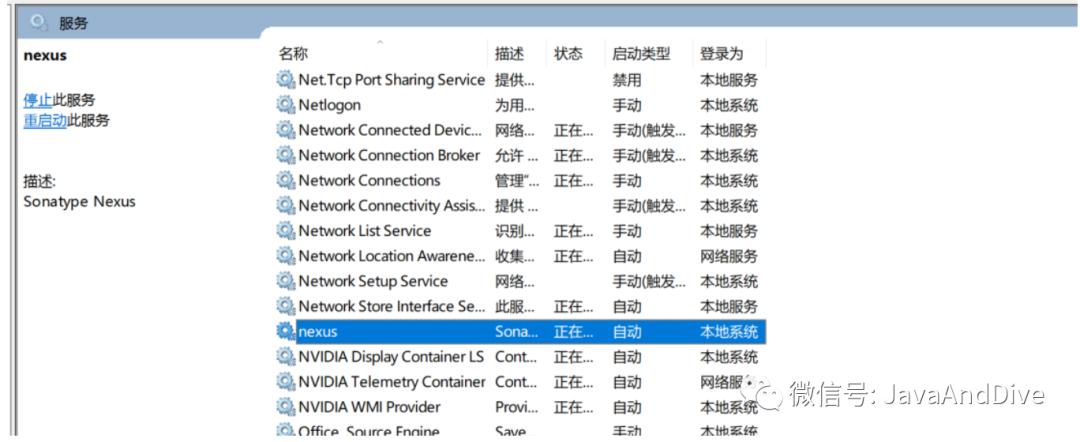Sort services by the 名称 column header
Viewport: 1080px width, 442px height.
click(x=293, y=54)
